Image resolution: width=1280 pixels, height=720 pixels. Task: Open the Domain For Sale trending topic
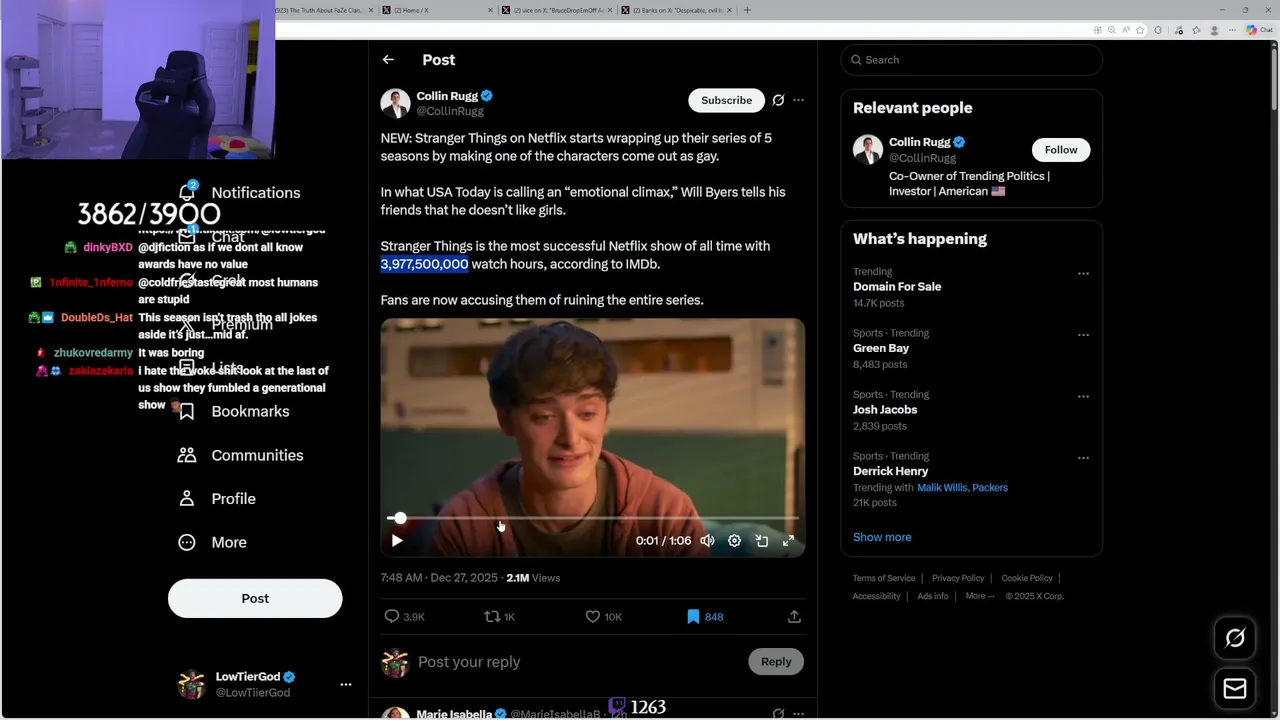897,287
